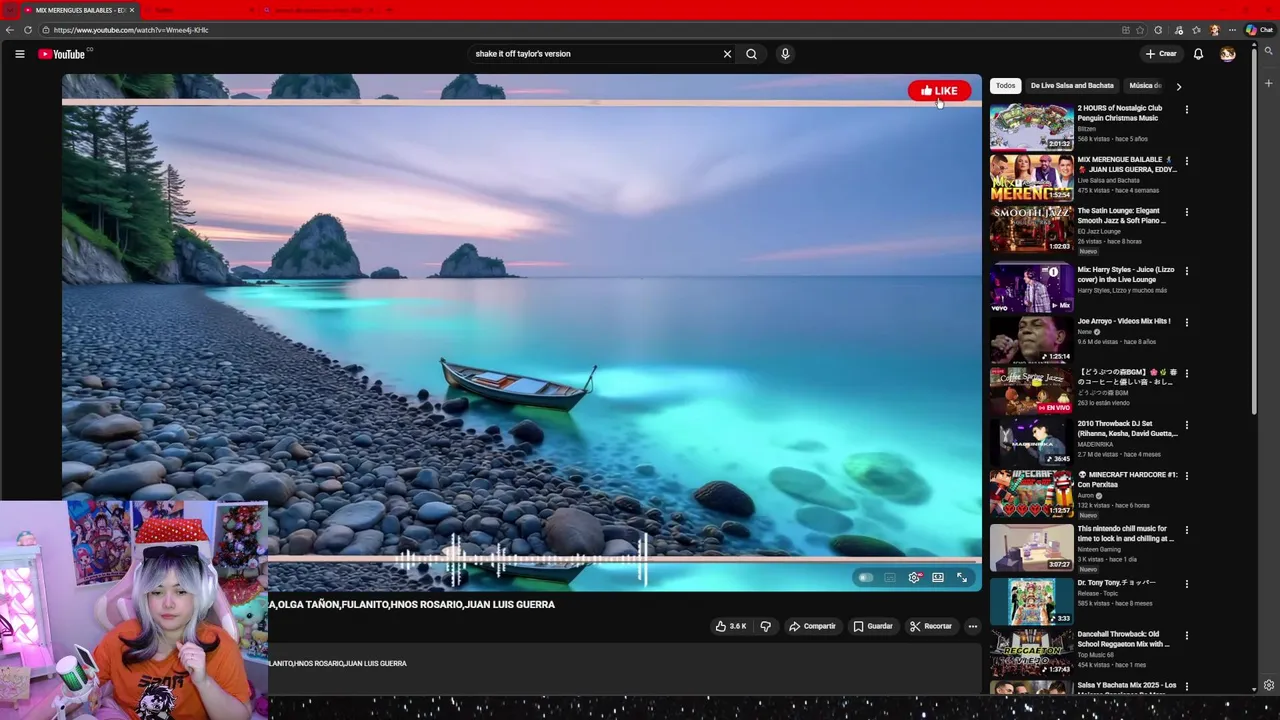Click the Recortar clip button
The width and height of the screenshot is (1280, 720).
pyautogui.click(x=931, y=627)
